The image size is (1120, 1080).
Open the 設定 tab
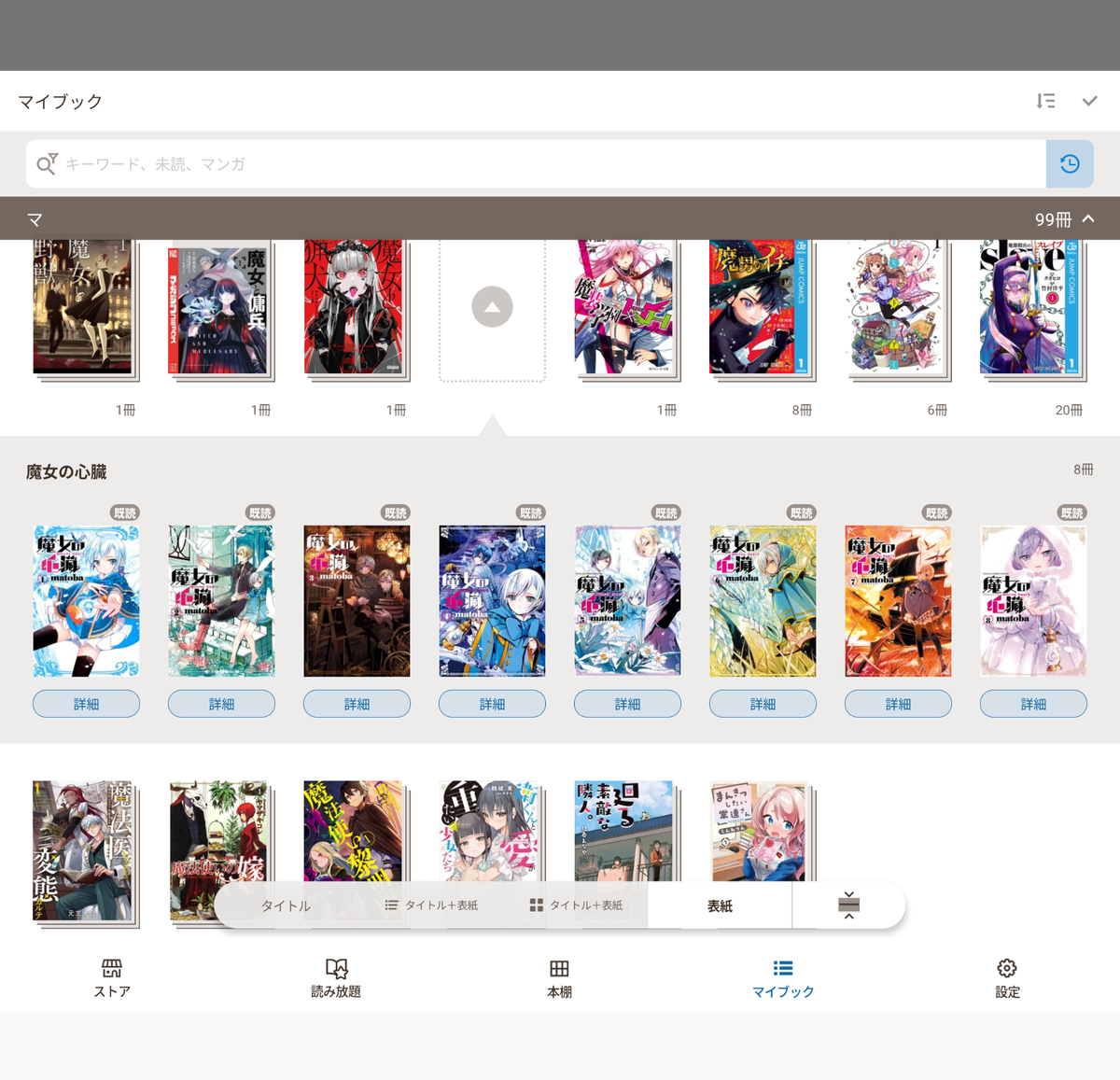pos(1007,978)
